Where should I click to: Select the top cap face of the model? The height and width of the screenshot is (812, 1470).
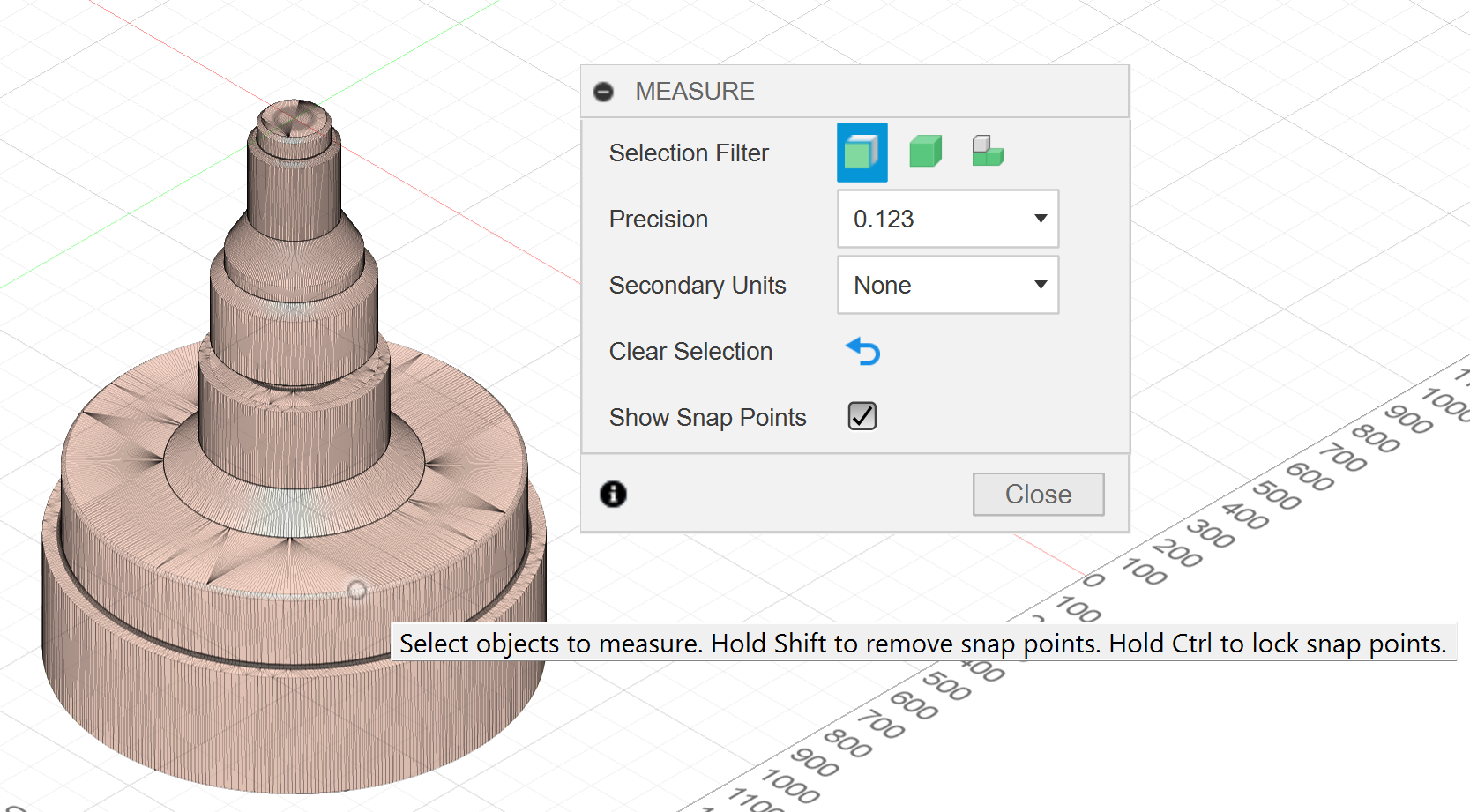[295, 118]
